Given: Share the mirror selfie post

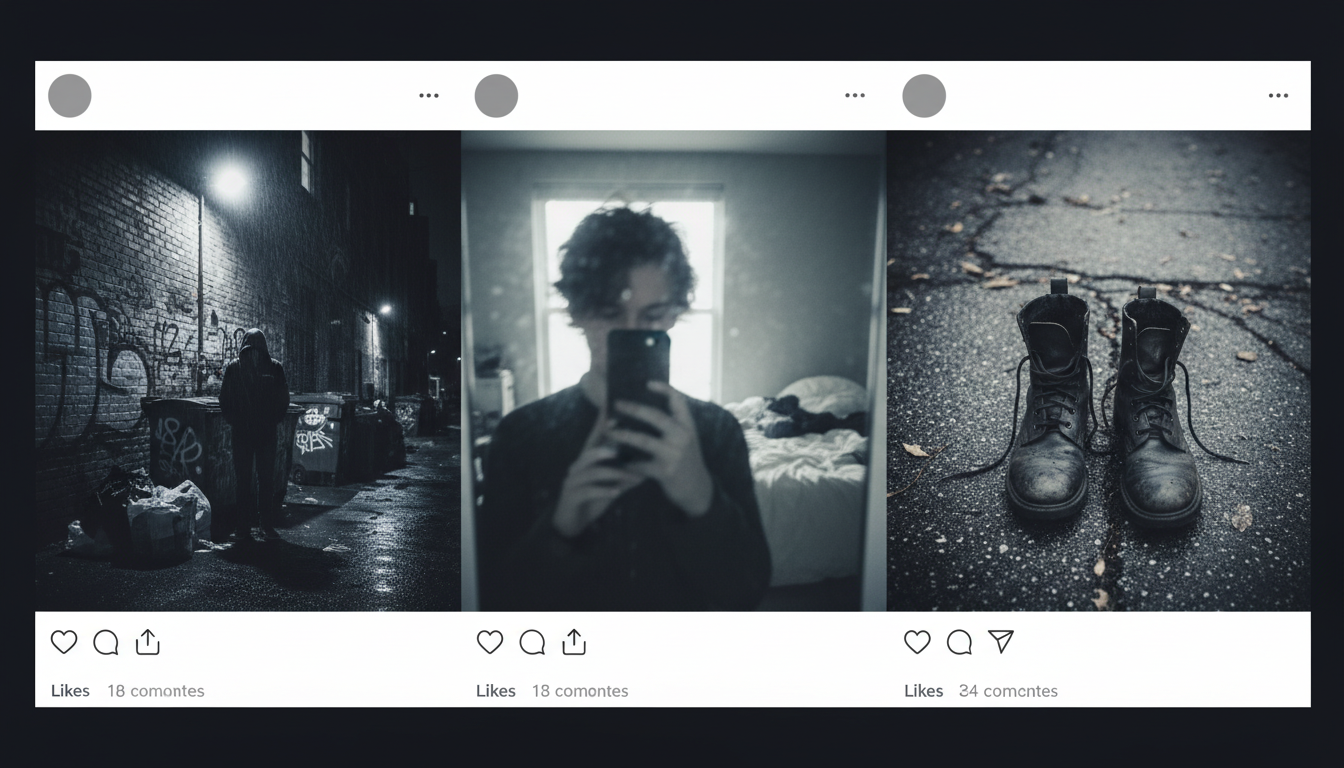Looking at the screenshot, I should pos(574,642).
